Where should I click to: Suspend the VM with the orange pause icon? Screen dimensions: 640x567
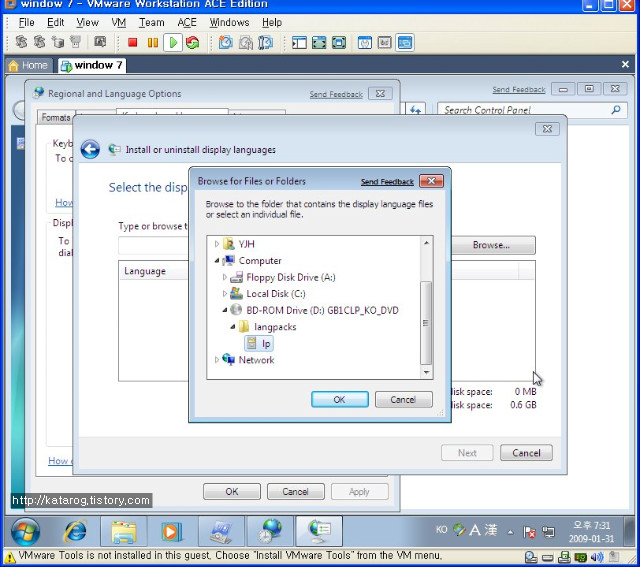[x=153, y=42]
